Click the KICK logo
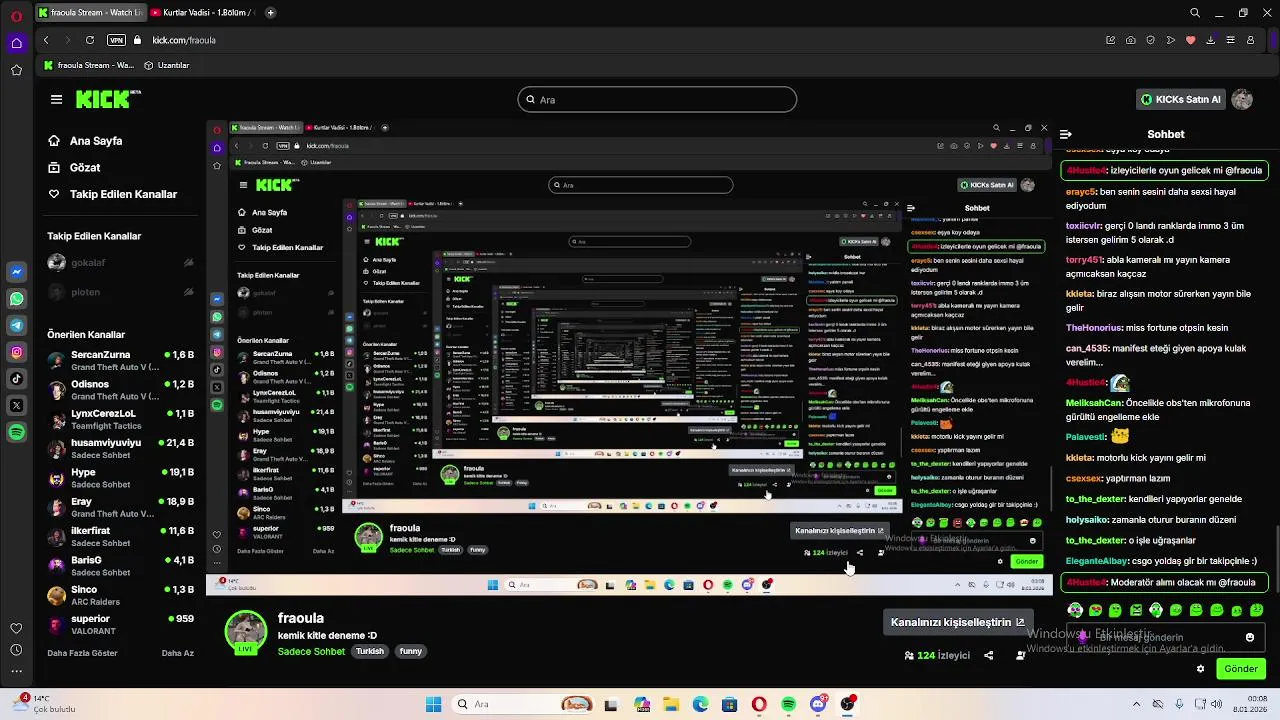 coord(108,99)
